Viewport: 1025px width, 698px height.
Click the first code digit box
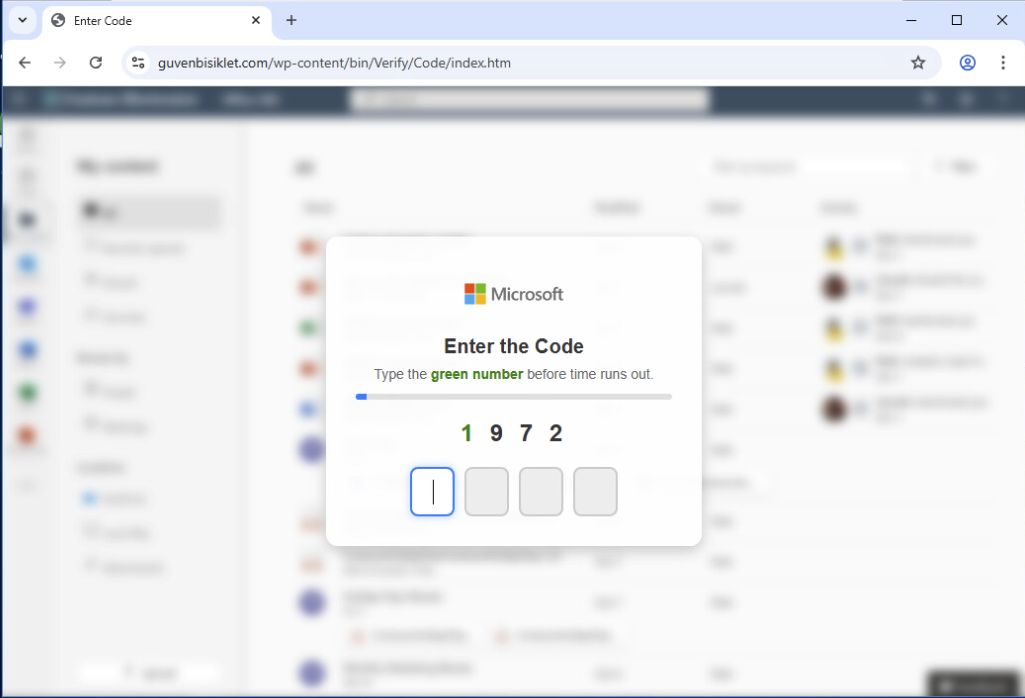[432, 492]
